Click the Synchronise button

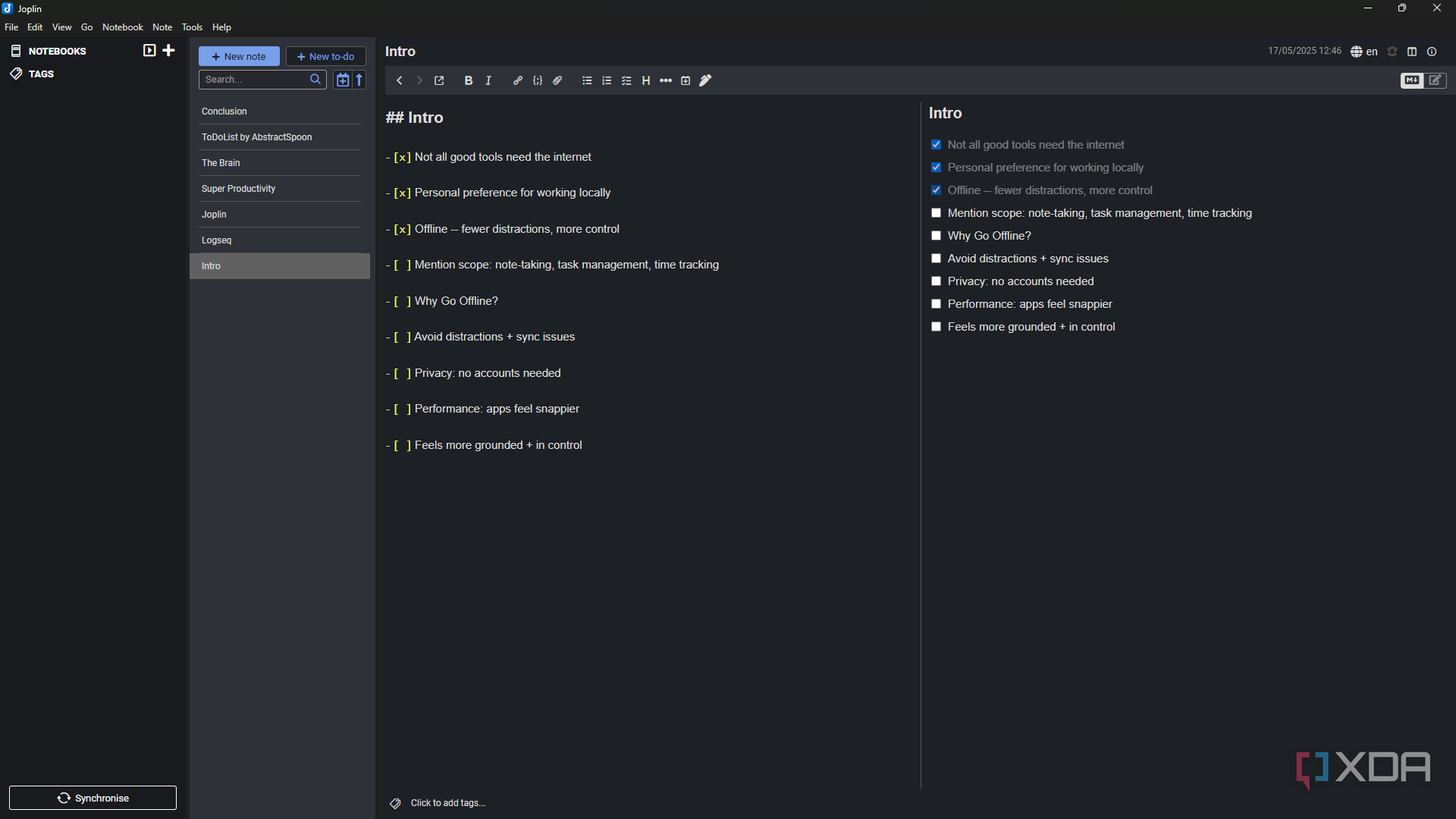pos(93,798)
